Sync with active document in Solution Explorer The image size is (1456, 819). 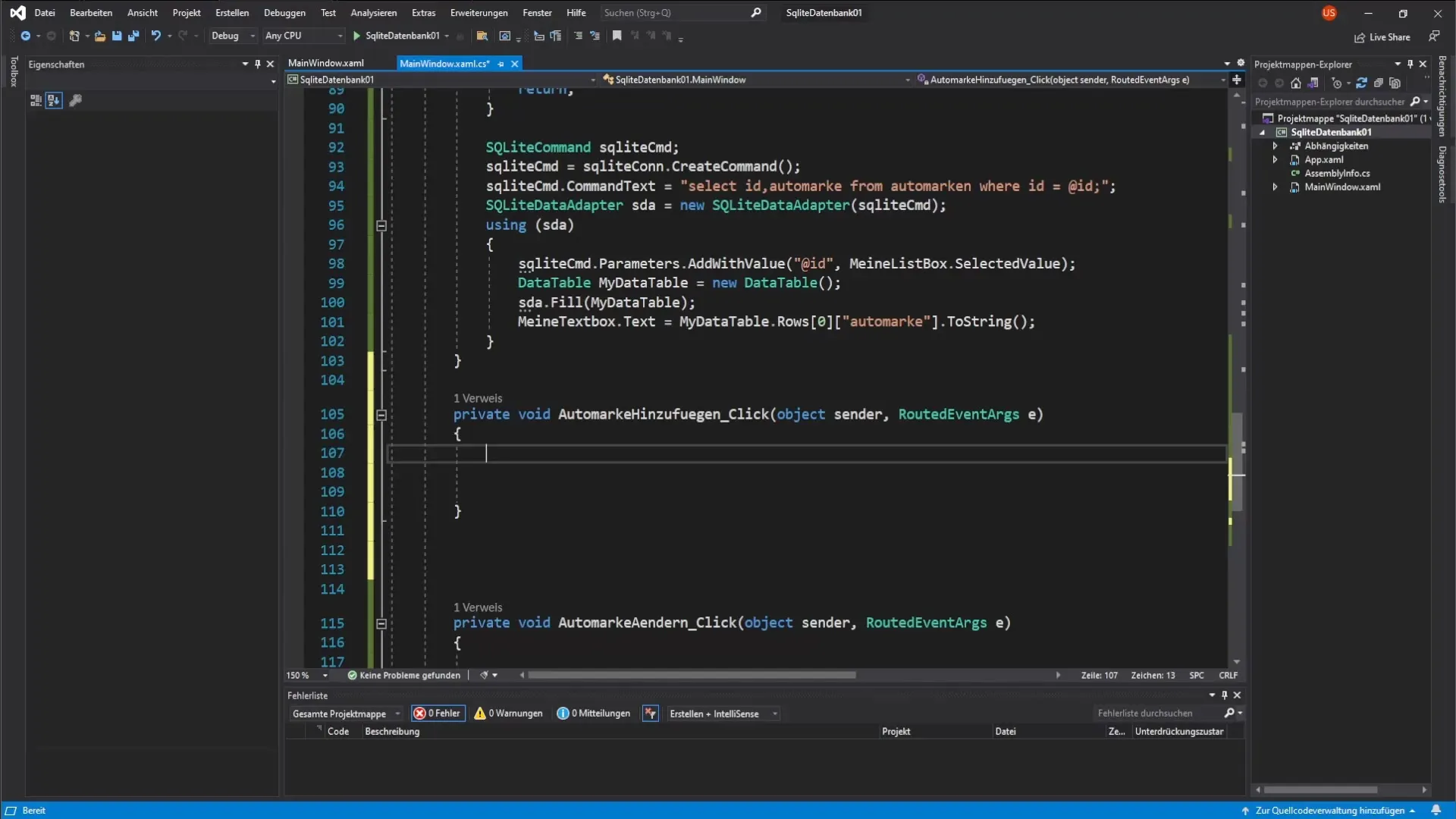(x=1362, y=83)
